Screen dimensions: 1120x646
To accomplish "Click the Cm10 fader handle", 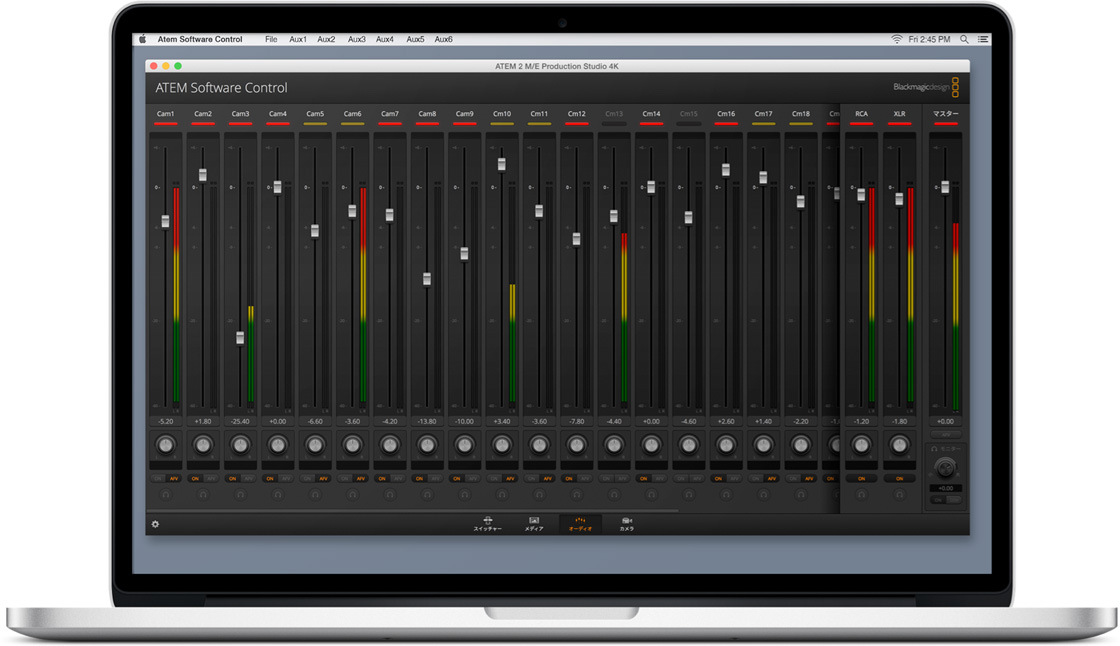I will pyautogui.click(x=501, y=164).
